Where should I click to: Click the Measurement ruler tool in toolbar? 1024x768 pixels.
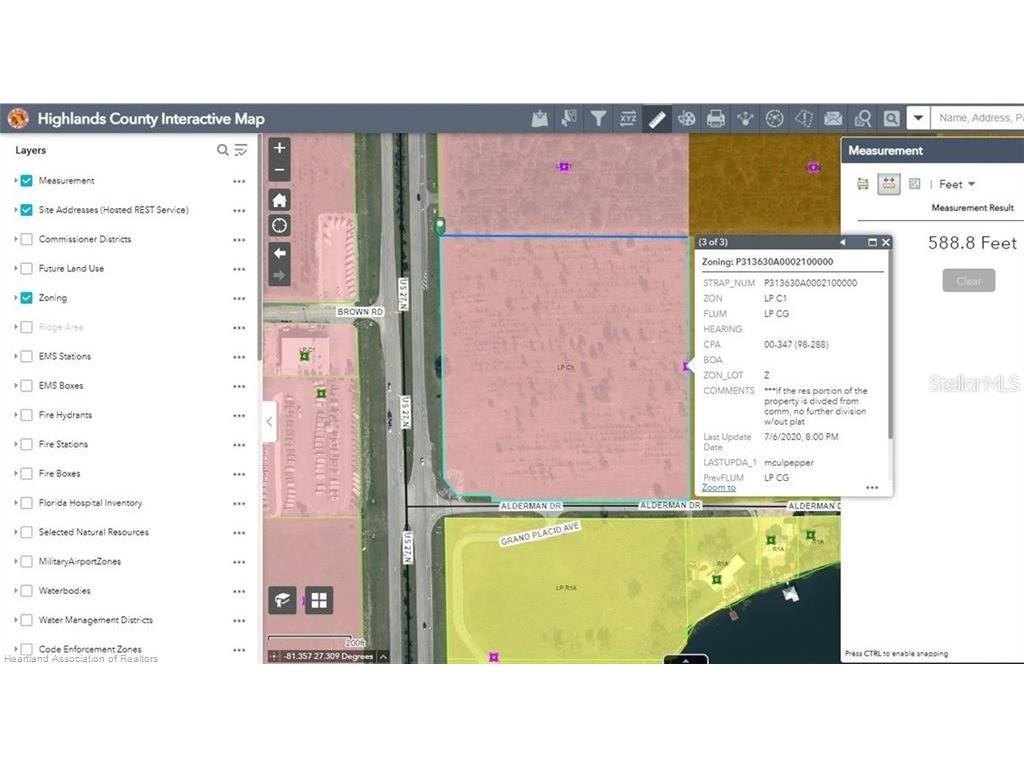(x=656, y=119)
